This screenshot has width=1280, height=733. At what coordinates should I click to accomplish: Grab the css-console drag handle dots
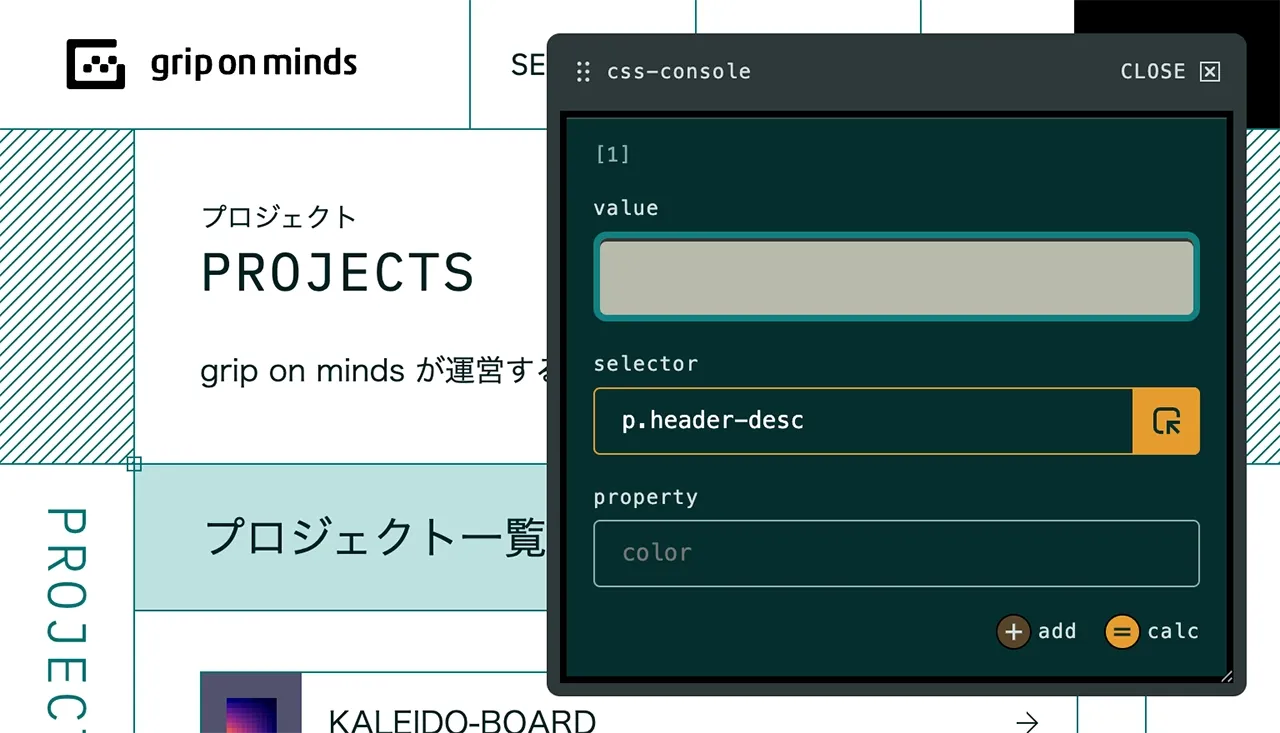tap(583, 72)
